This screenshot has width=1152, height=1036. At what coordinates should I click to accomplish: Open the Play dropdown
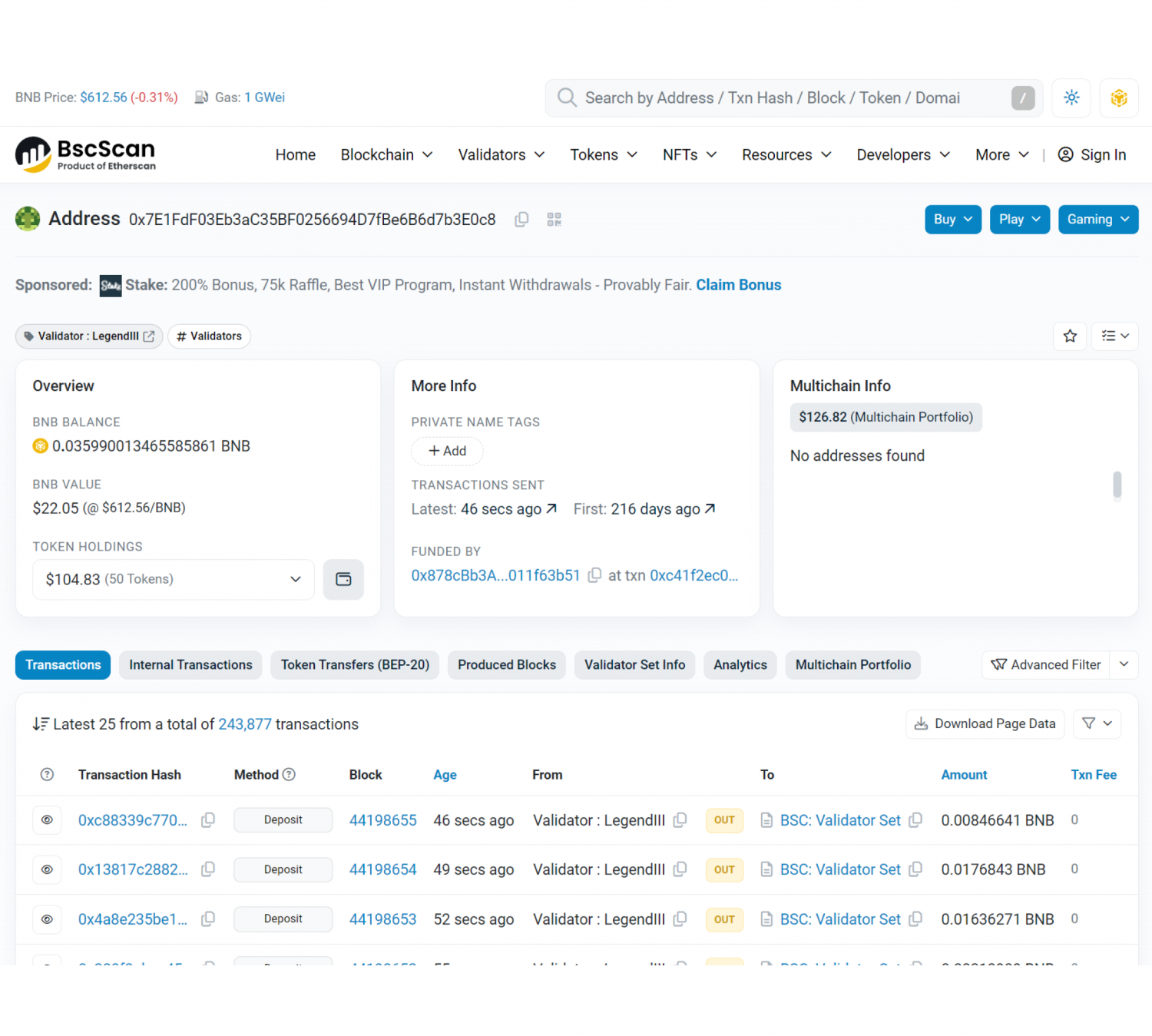click(x=1020, y=220)
